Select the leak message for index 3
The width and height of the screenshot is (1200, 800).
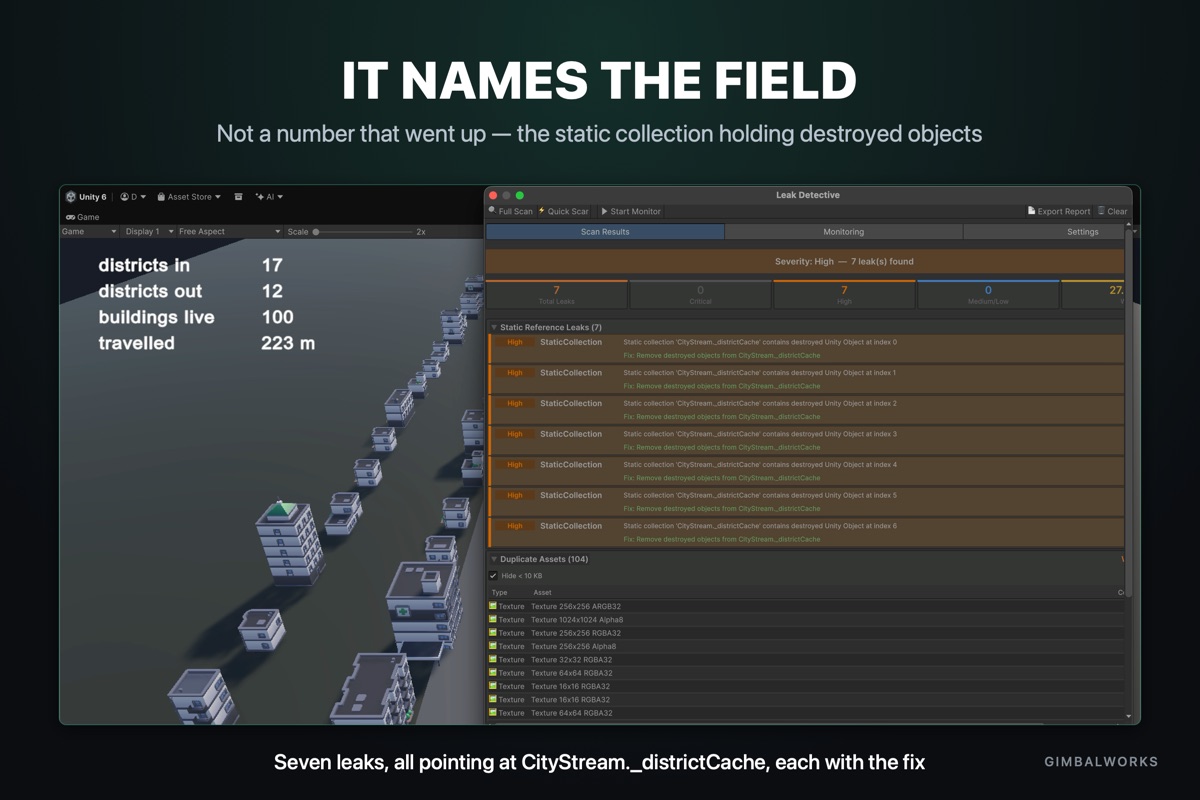(x=760, y=434)
